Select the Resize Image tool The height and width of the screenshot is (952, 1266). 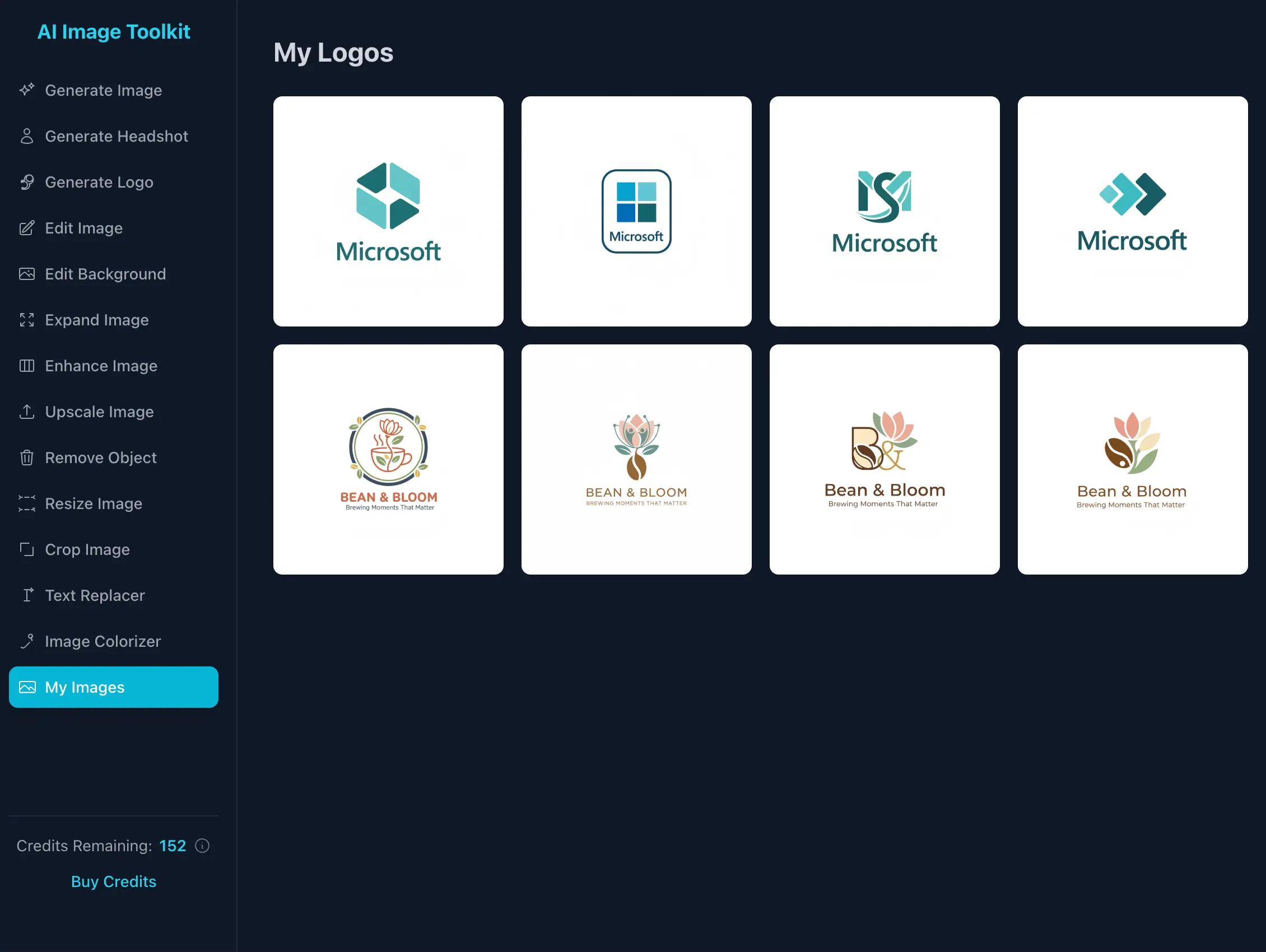coord(94,504)
